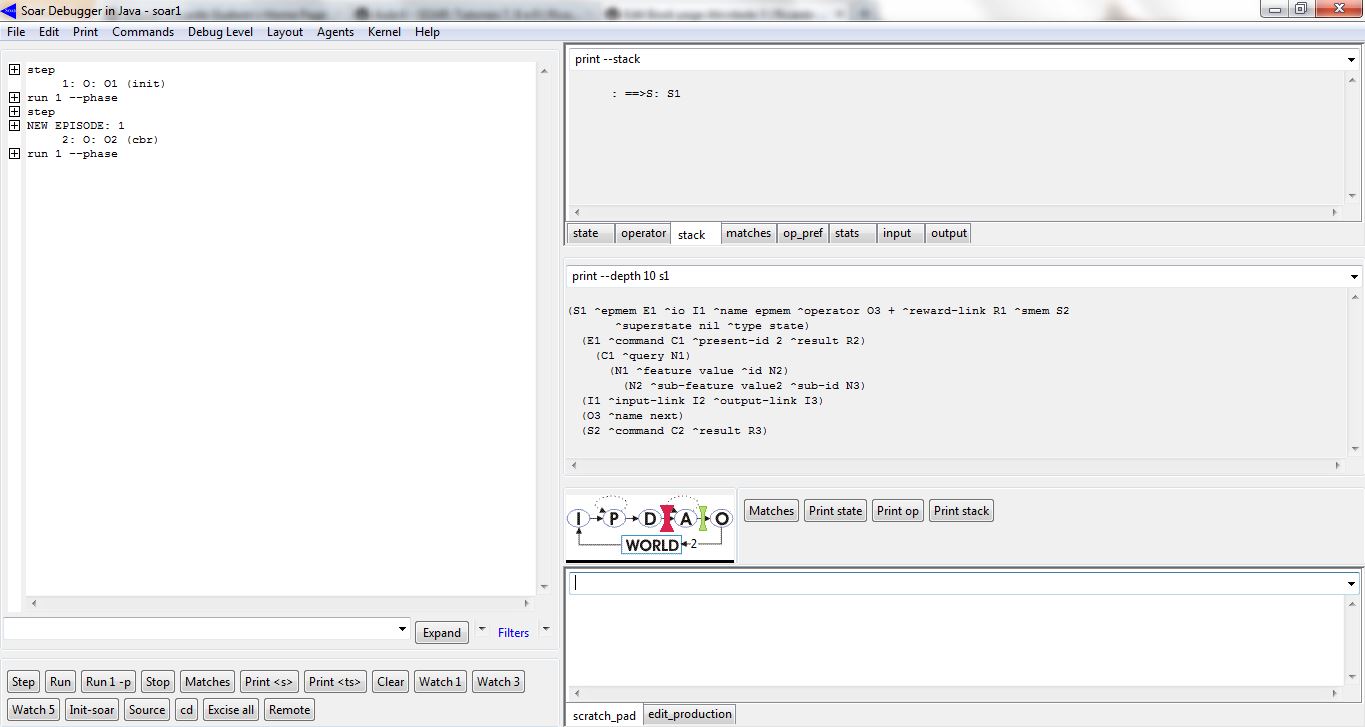1365x727 pixels.
Task: Switch to the edit_production tab
Action: pos(689,714)
